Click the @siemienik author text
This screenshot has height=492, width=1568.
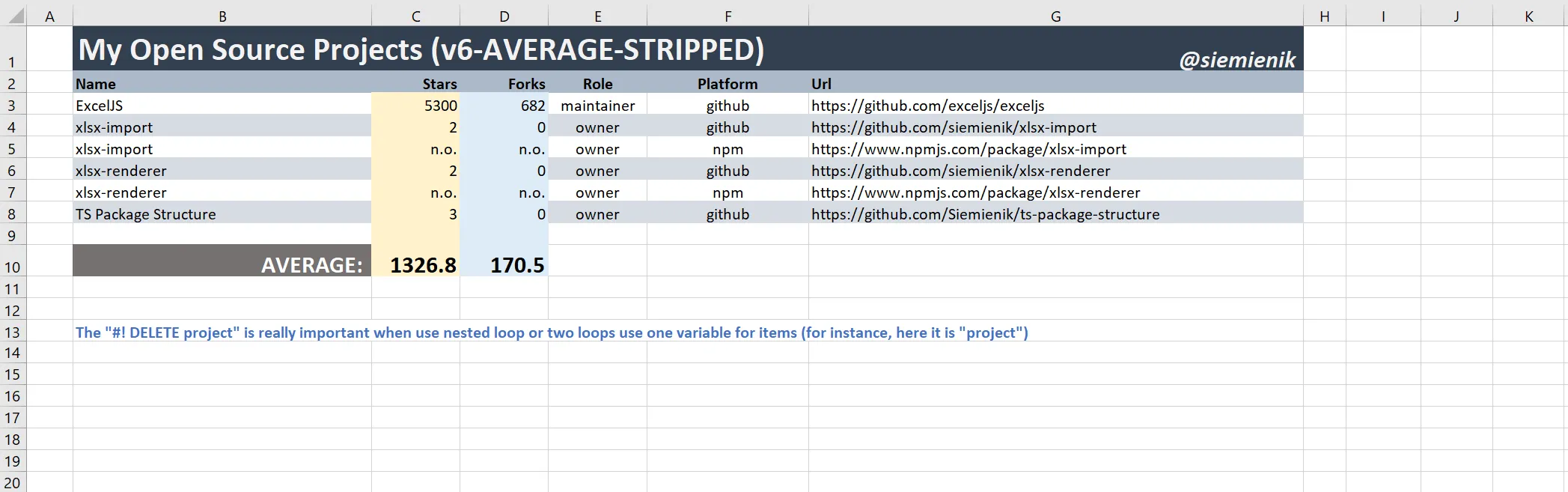pyautogui.click(x=1236, y=60)
